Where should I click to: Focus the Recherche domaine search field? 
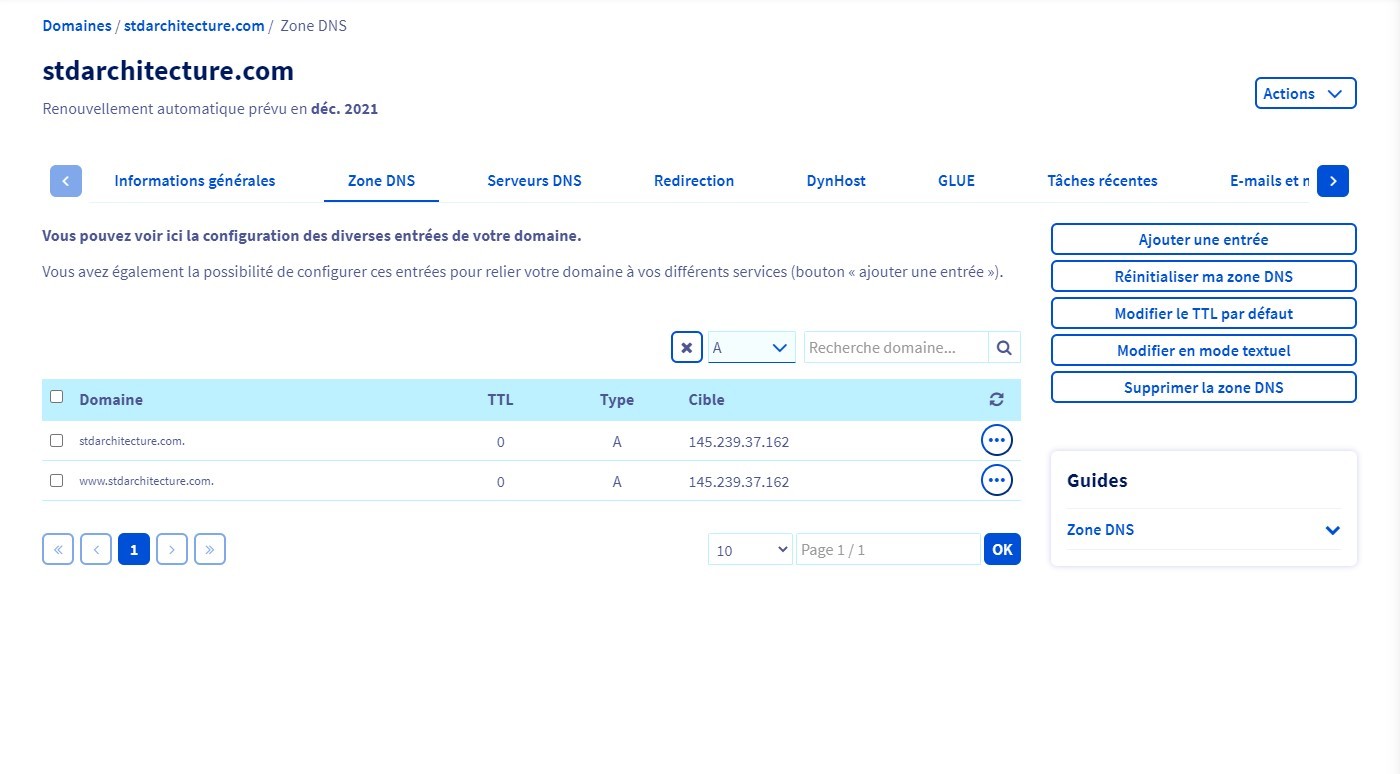(895, 348)
